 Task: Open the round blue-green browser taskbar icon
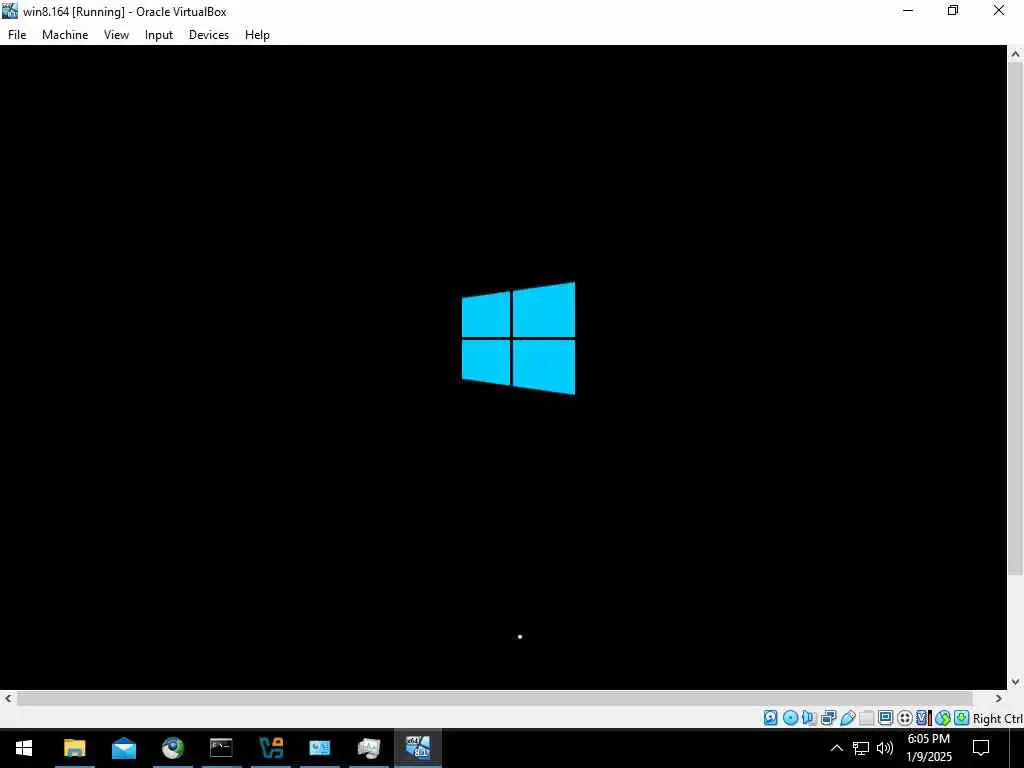coord(172,748)
